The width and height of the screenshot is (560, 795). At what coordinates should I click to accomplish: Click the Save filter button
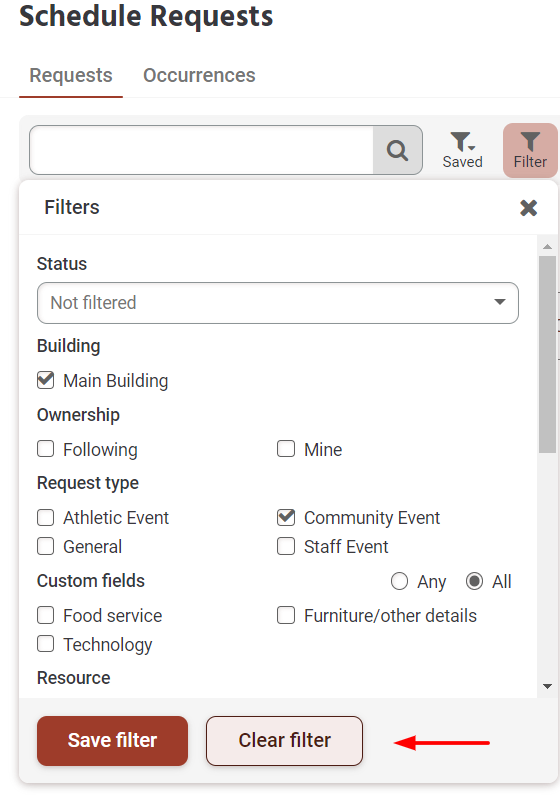113,741
